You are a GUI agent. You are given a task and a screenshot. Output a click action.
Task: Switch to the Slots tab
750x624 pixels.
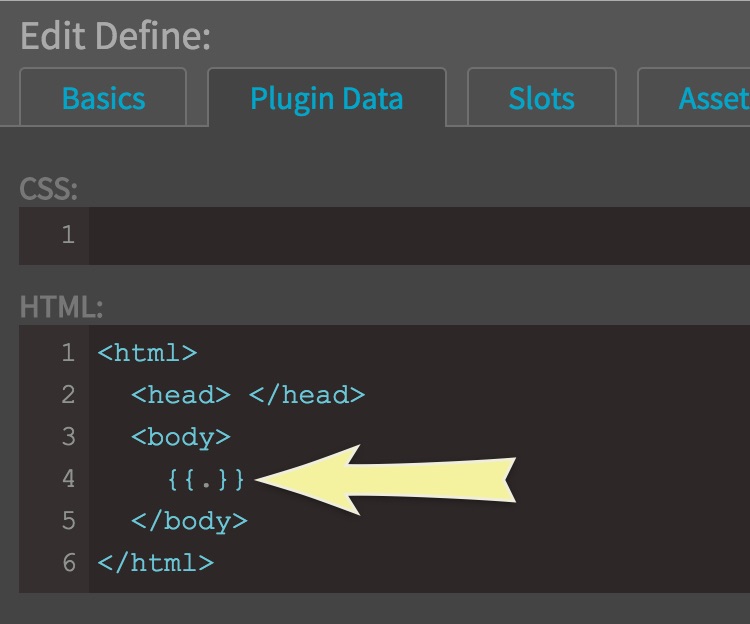tap(541, 98)
